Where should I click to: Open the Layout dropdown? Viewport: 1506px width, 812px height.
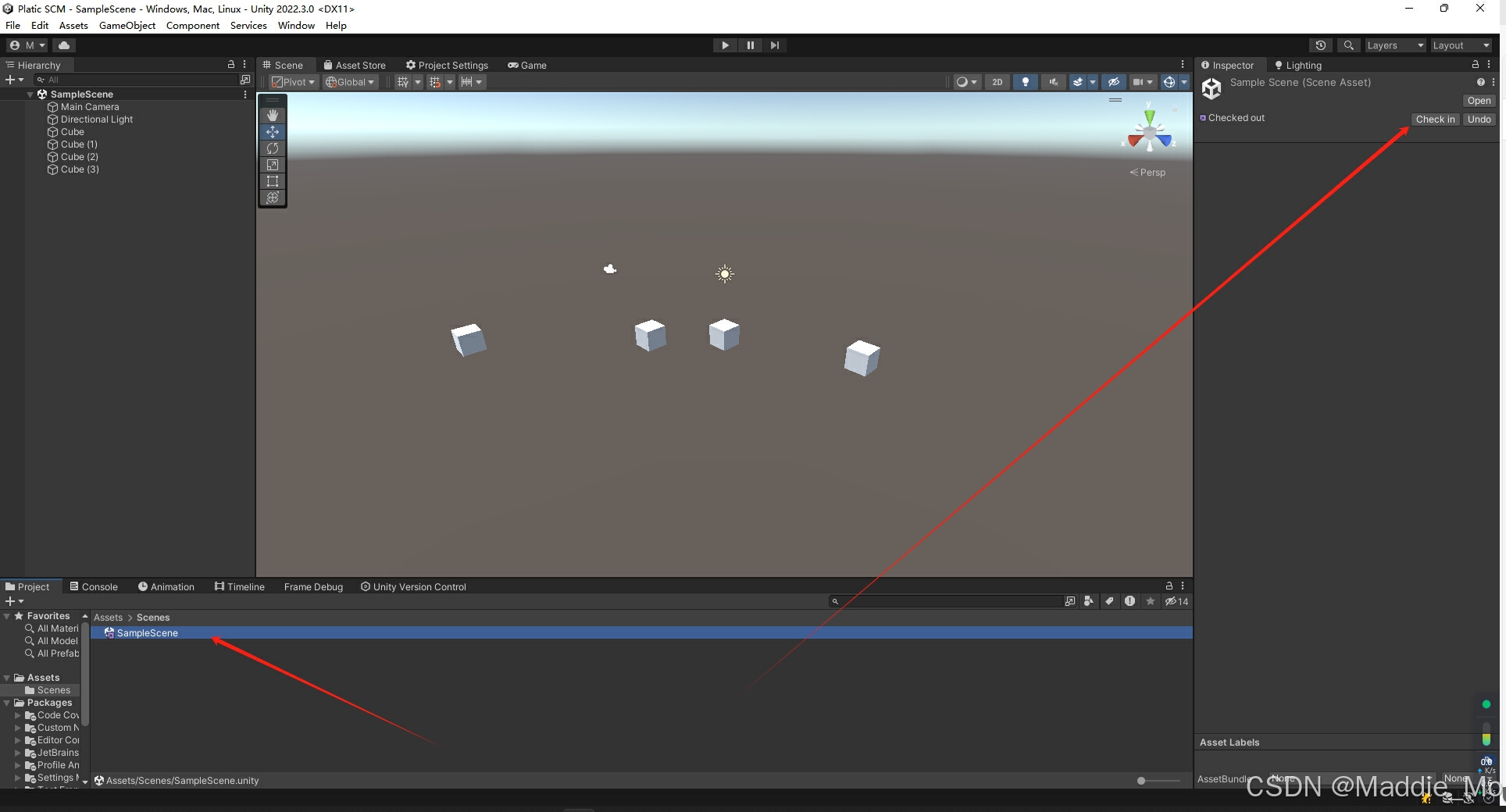coord(1461,45)
